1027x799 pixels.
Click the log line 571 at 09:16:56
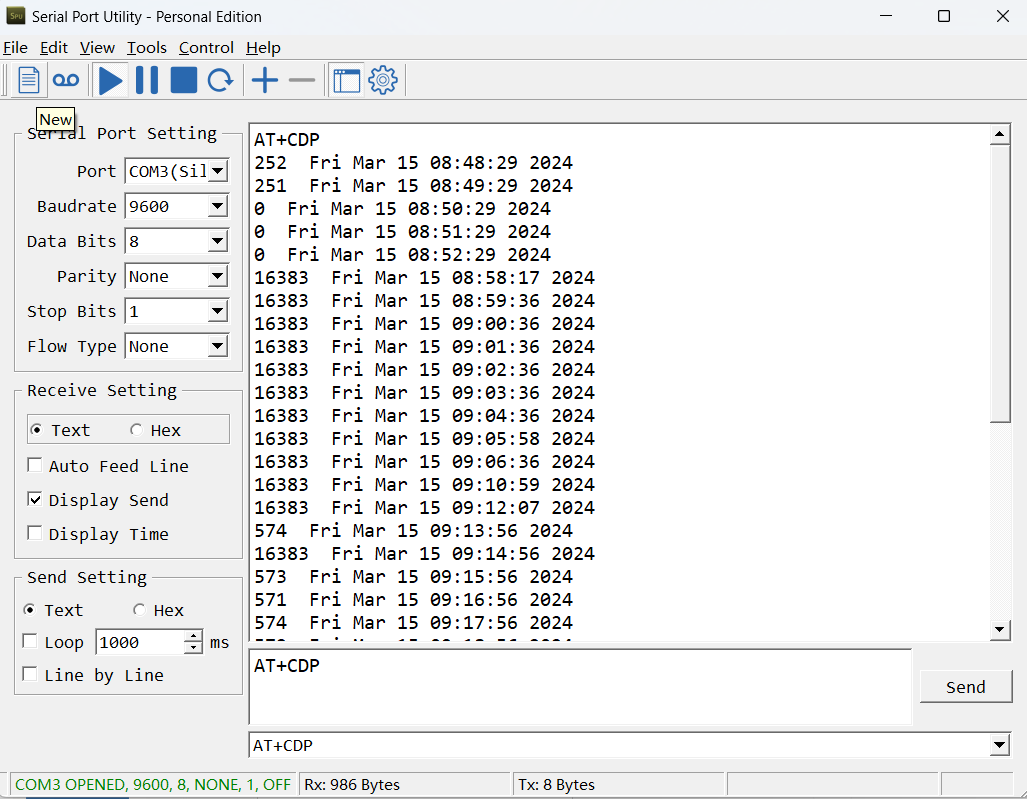(x=413, y=599)
